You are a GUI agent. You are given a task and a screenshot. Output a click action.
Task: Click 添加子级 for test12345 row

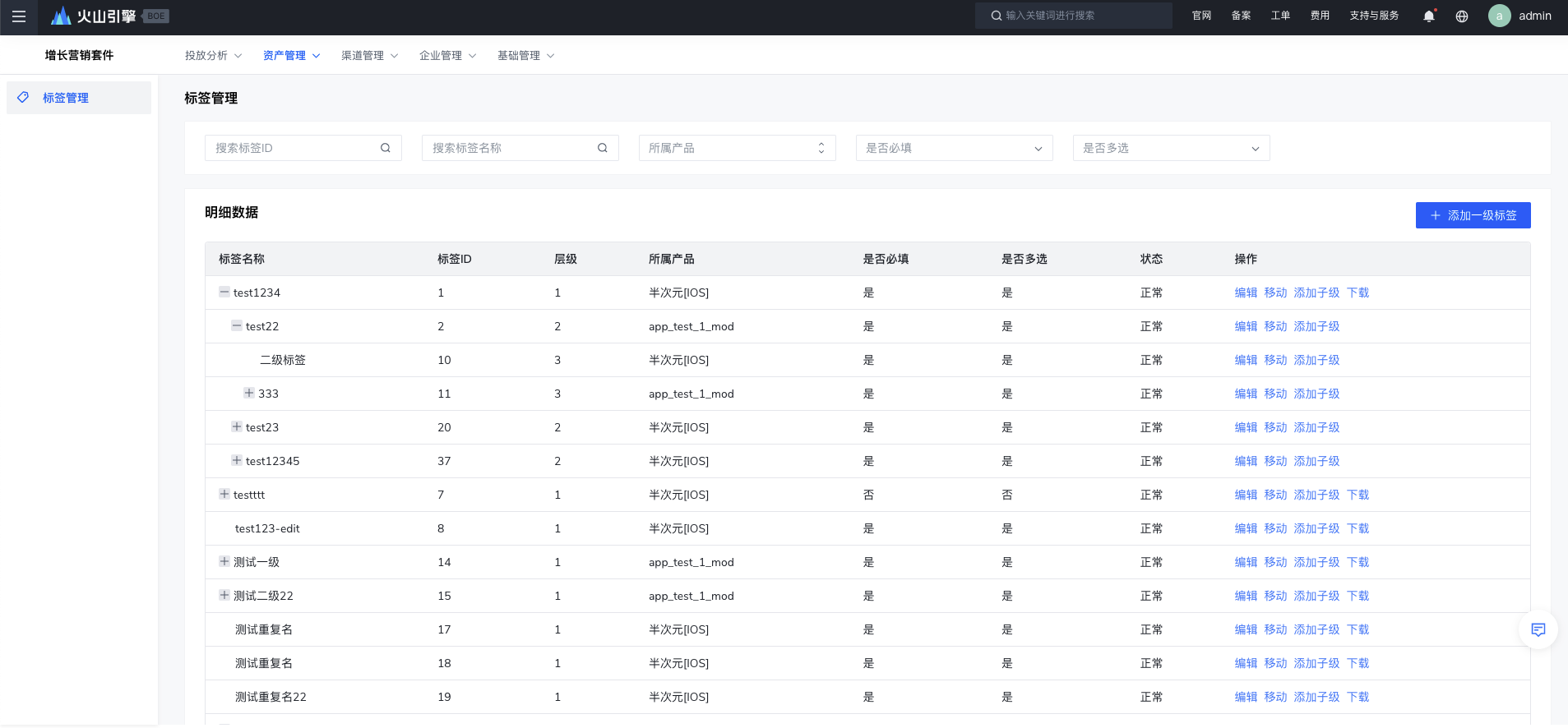[1316, 461]
